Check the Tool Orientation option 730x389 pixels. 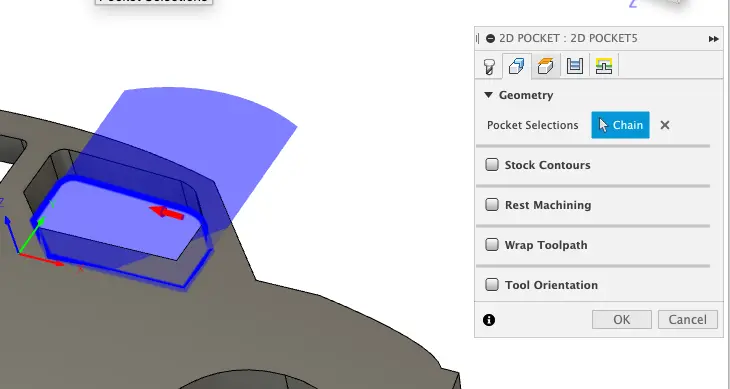[x=492, y=284]
